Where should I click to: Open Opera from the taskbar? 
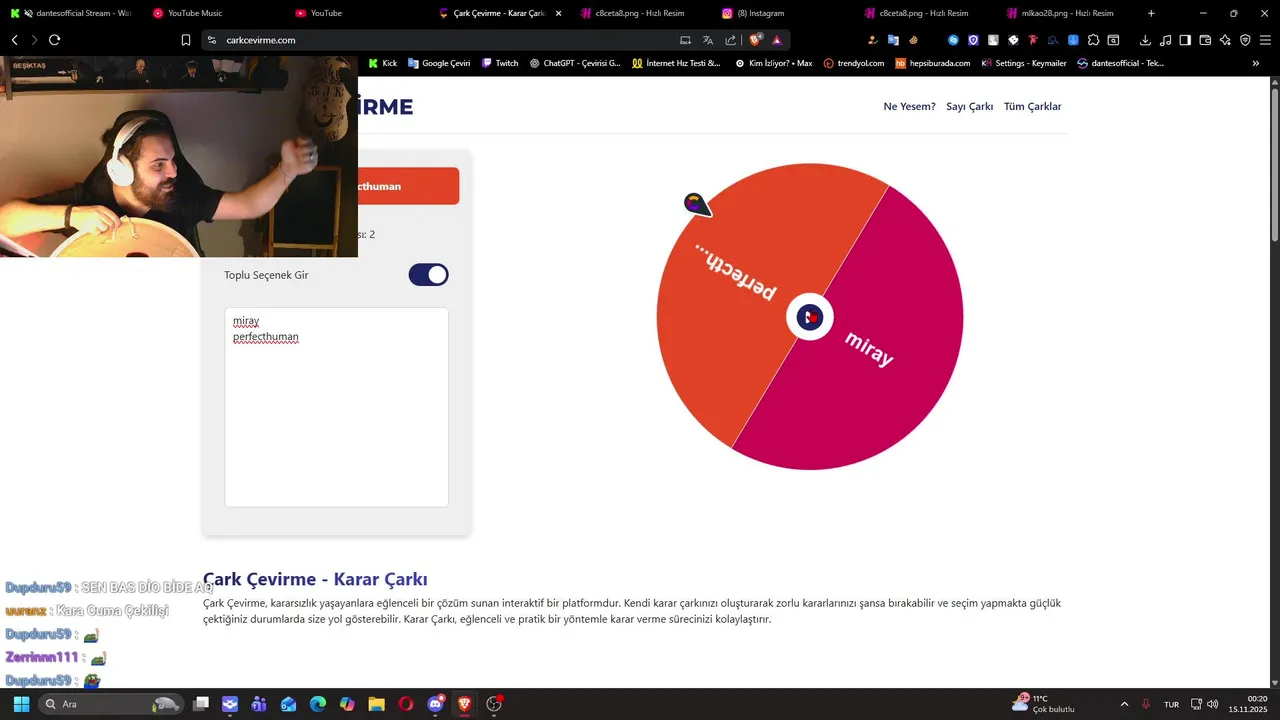[x=405, y=704]
